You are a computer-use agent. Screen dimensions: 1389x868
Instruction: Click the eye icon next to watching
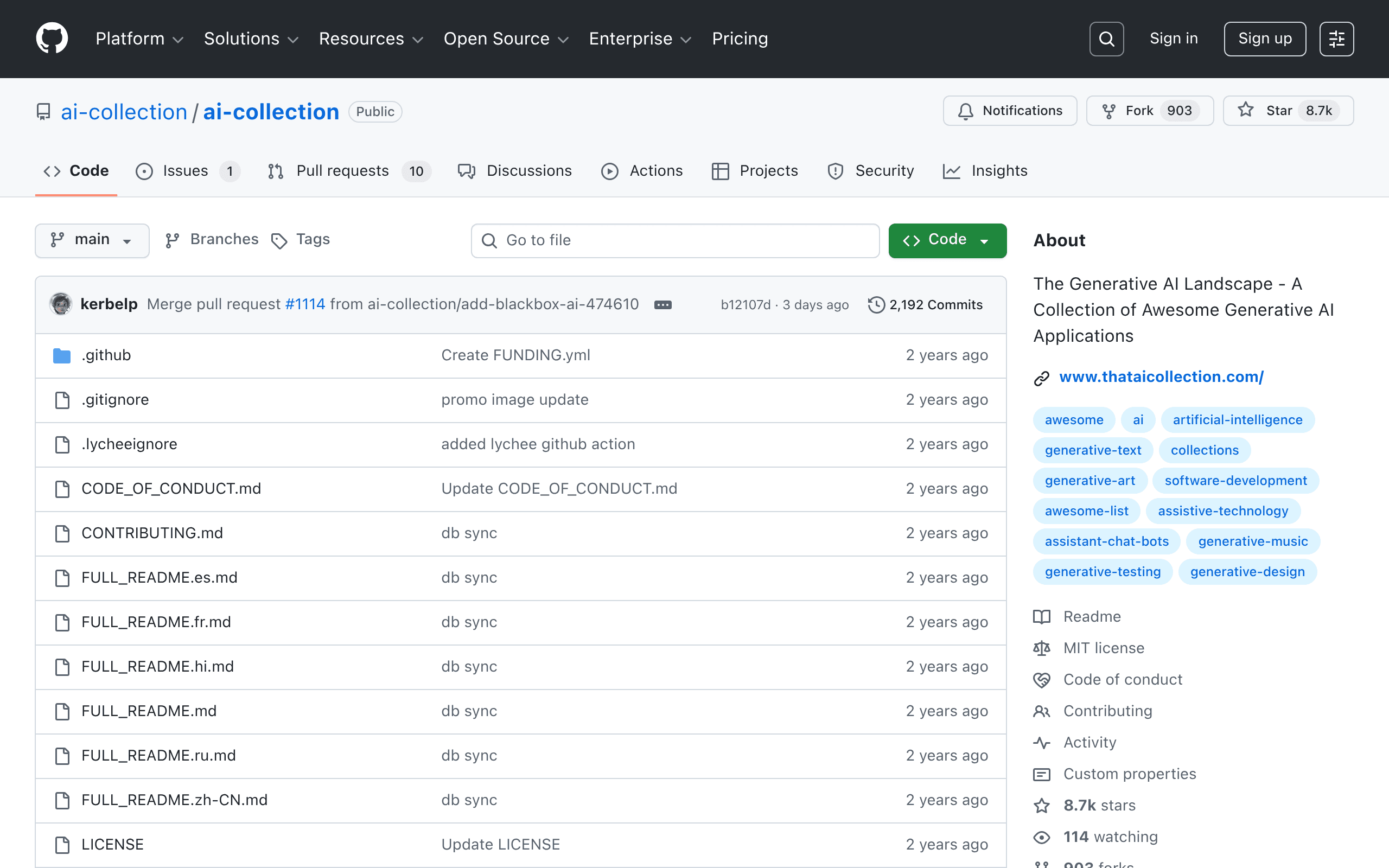tap(1041, 838)
